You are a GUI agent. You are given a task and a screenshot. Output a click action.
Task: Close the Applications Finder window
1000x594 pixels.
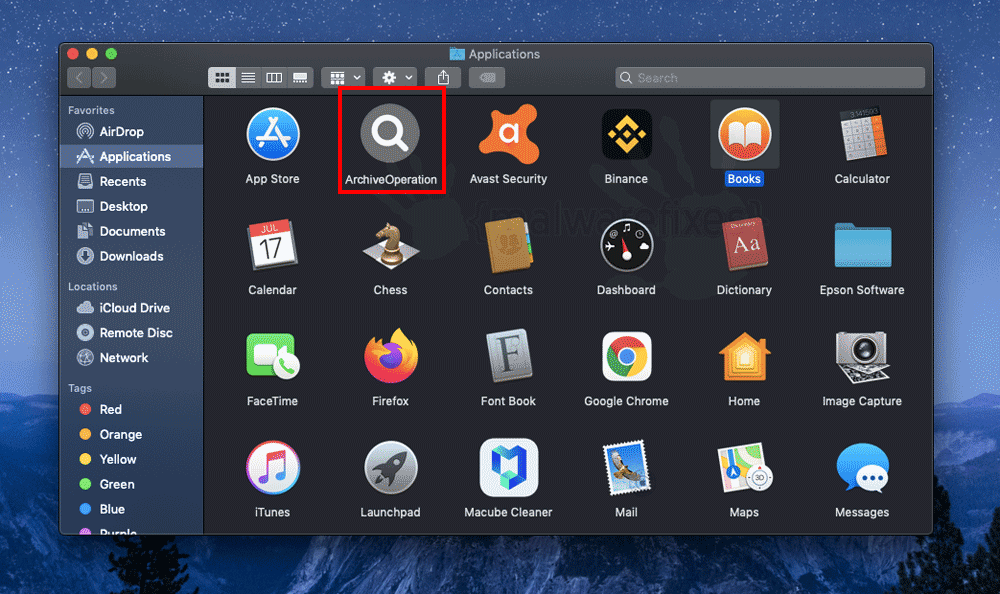[73, 54]
